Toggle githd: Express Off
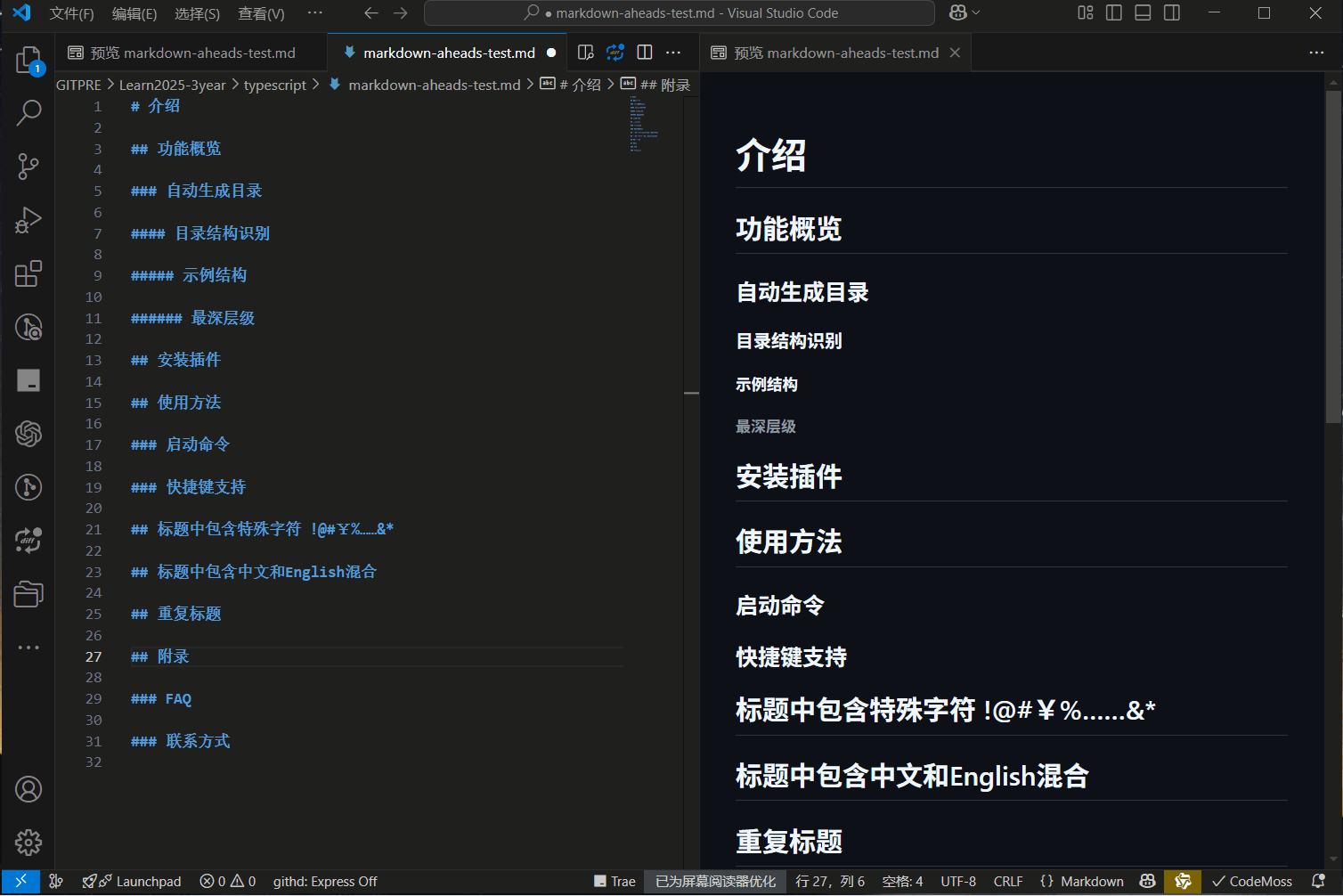The image size is (1343, 896). [x=325, y=881]
